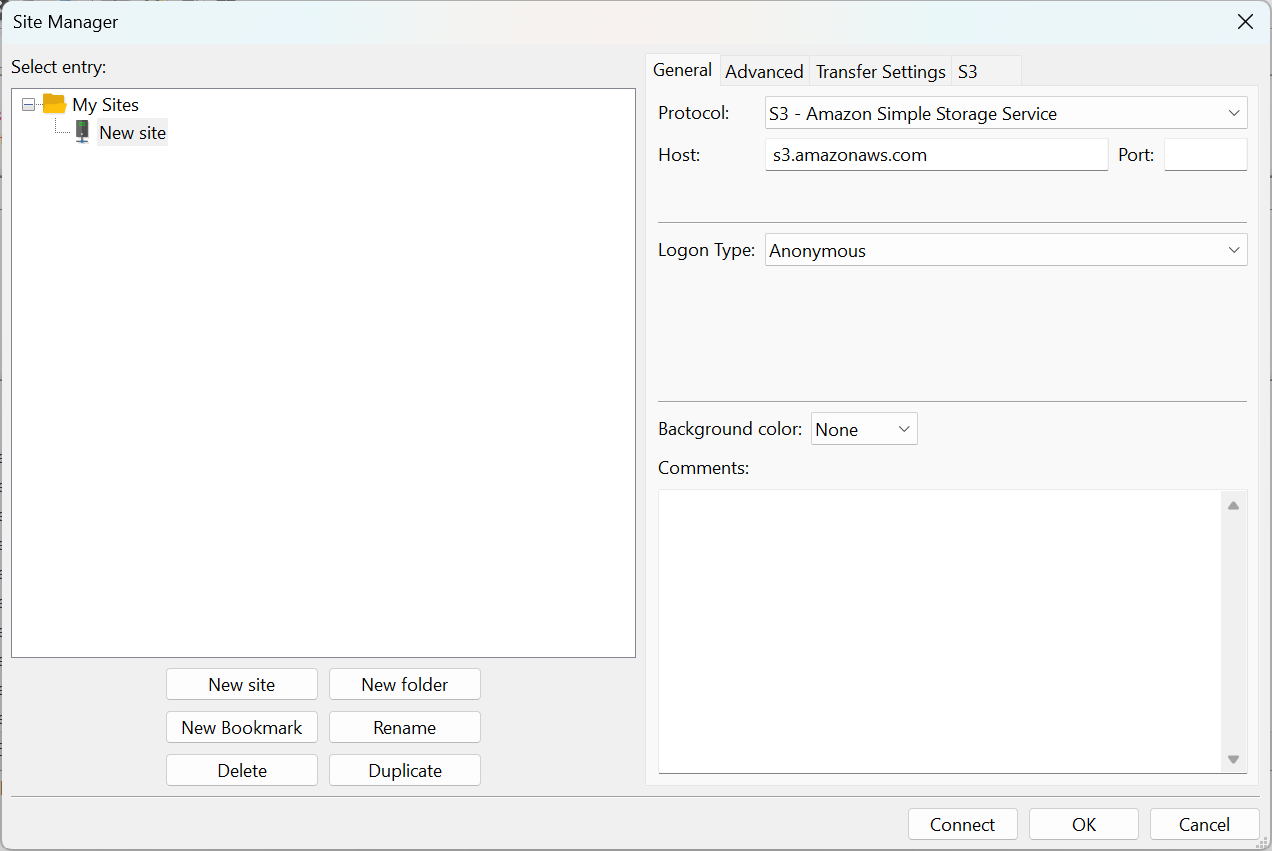Switch to the Advanced tab
The image size is (1272, 851).
[x=764, y=71]
